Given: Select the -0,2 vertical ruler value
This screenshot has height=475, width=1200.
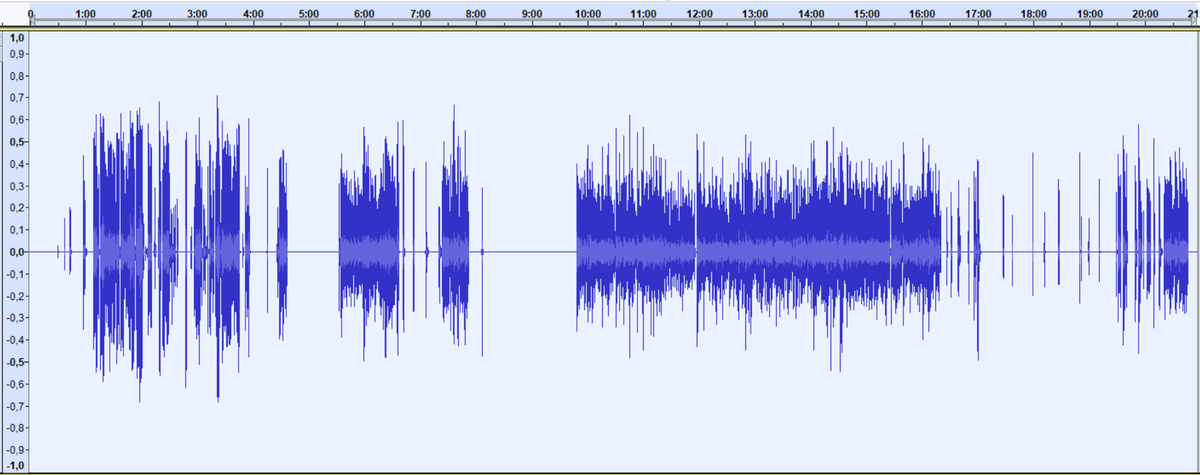Looking at the screenshot, I should click(15, 296).
